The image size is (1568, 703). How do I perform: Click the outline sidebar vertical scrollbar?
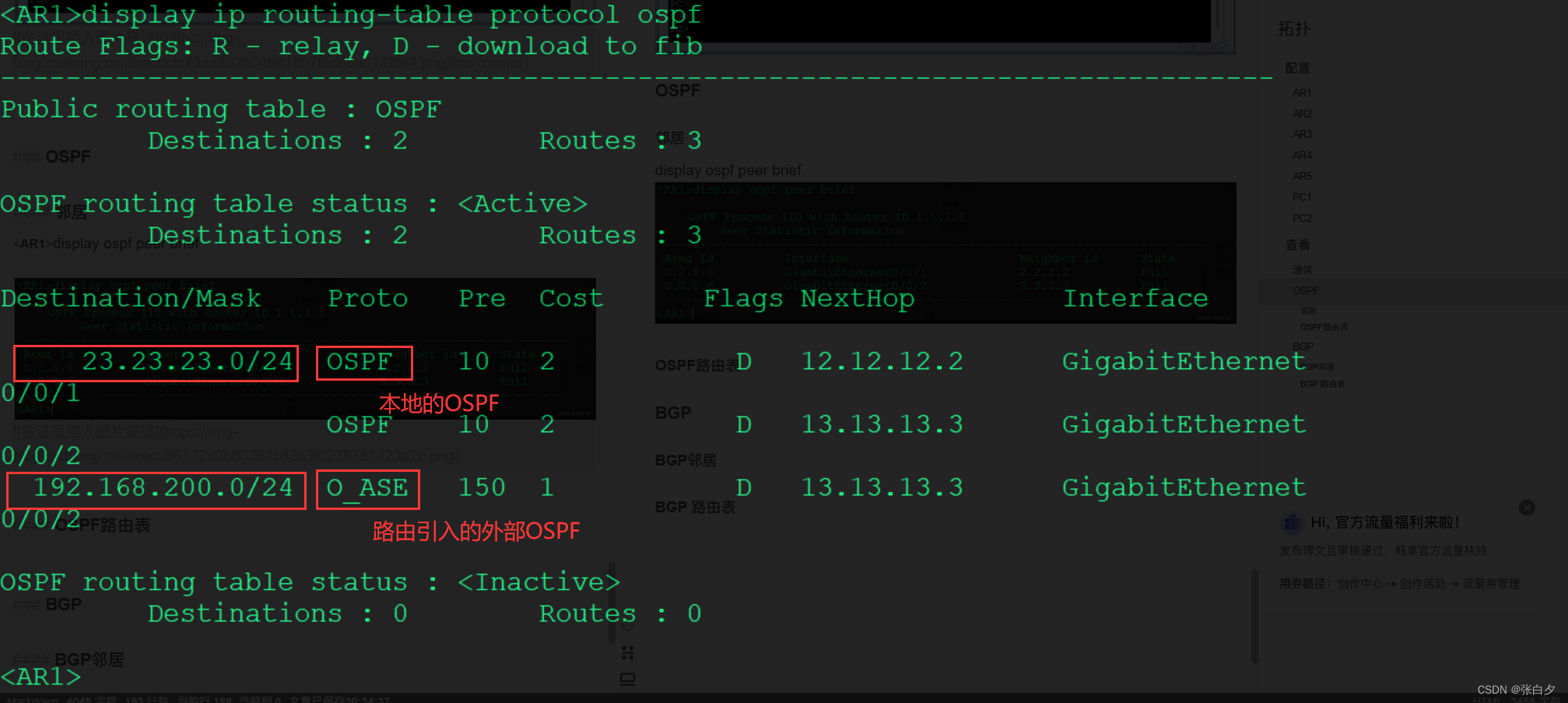coord(1254,617)
